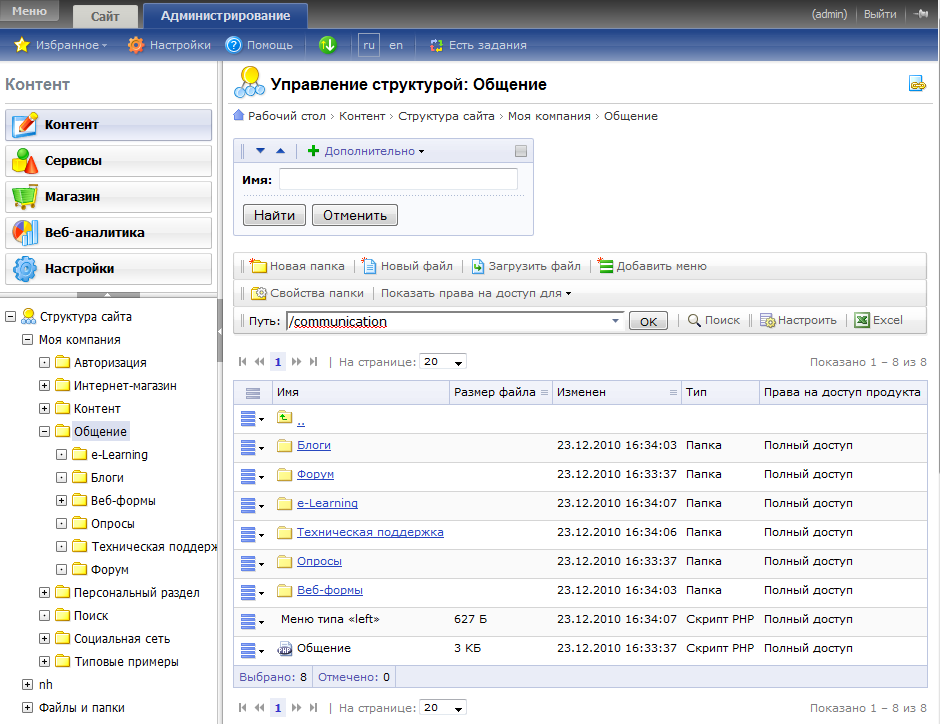Click the Добавить меню icon

point(605,266)
